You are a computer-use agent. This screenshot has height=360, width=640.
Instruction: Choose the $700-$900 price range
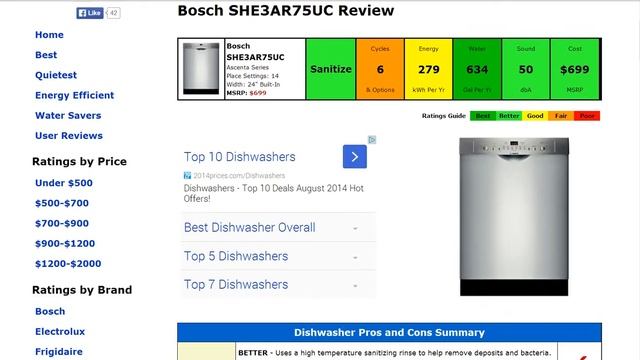click(x=62, y=223)
